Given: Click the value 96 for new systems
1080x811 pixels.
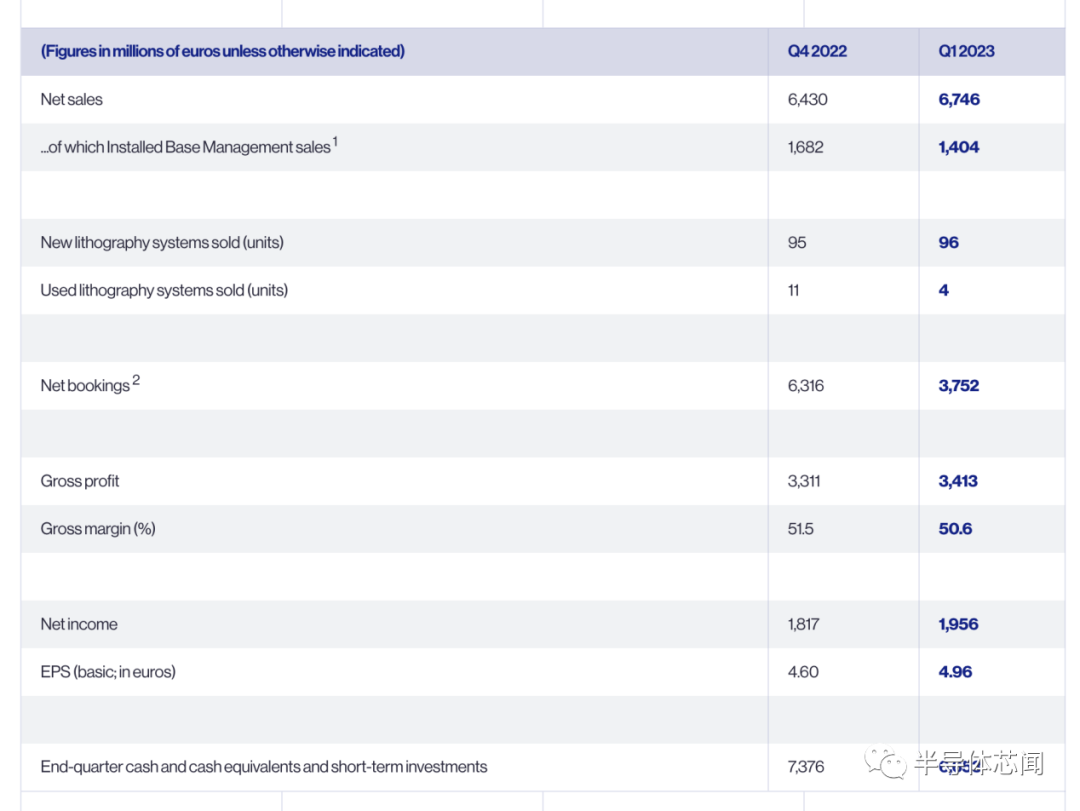Looking at the screenshot, I should (x=948, y=243).
